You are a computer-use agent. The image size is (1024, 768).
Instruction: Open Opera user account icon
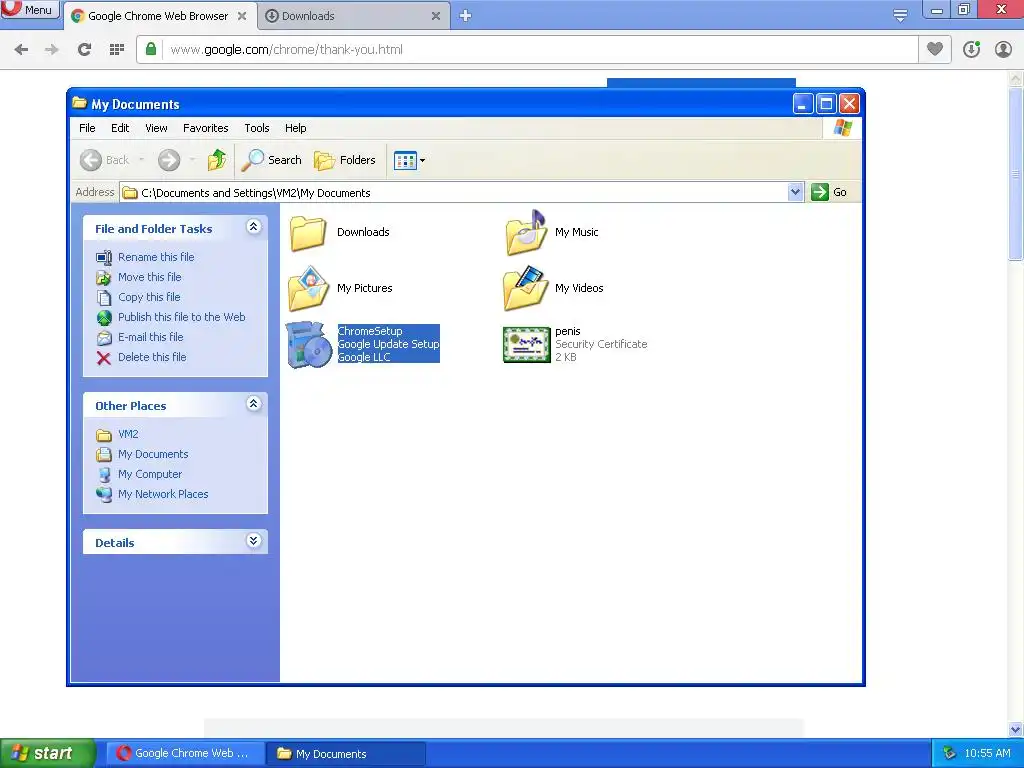[x=1003, y=49]
